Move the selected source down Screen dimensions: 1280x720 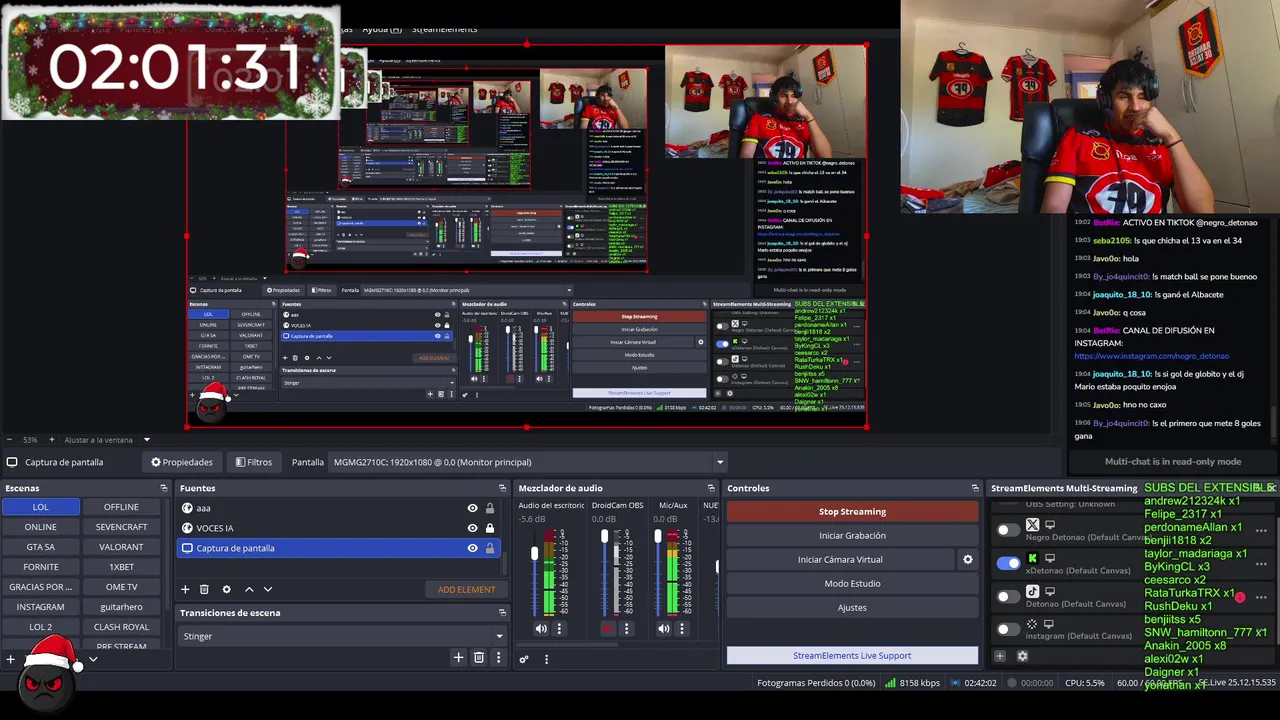[x=267, y=589]
